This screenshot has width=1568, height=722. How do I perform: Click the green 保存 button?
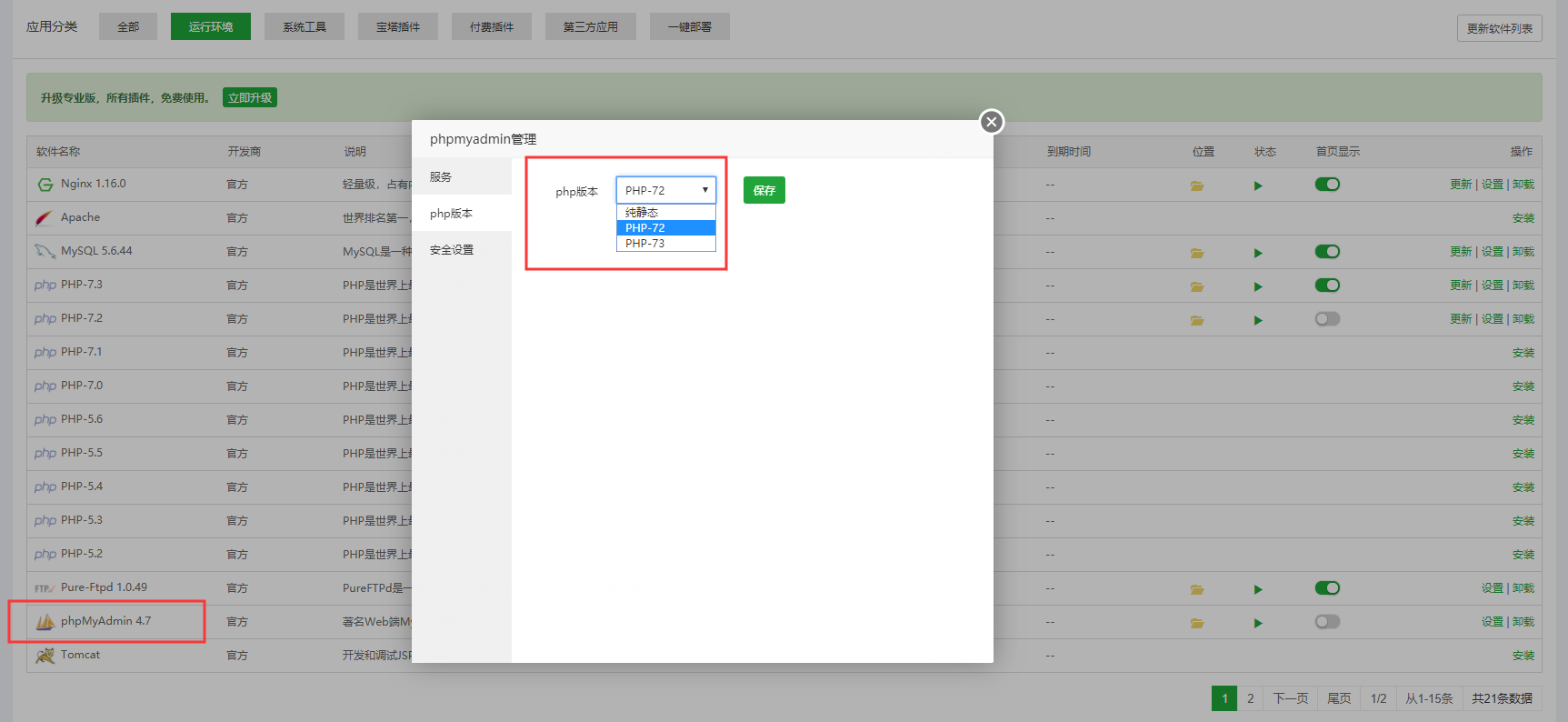[x=764, y=190]
